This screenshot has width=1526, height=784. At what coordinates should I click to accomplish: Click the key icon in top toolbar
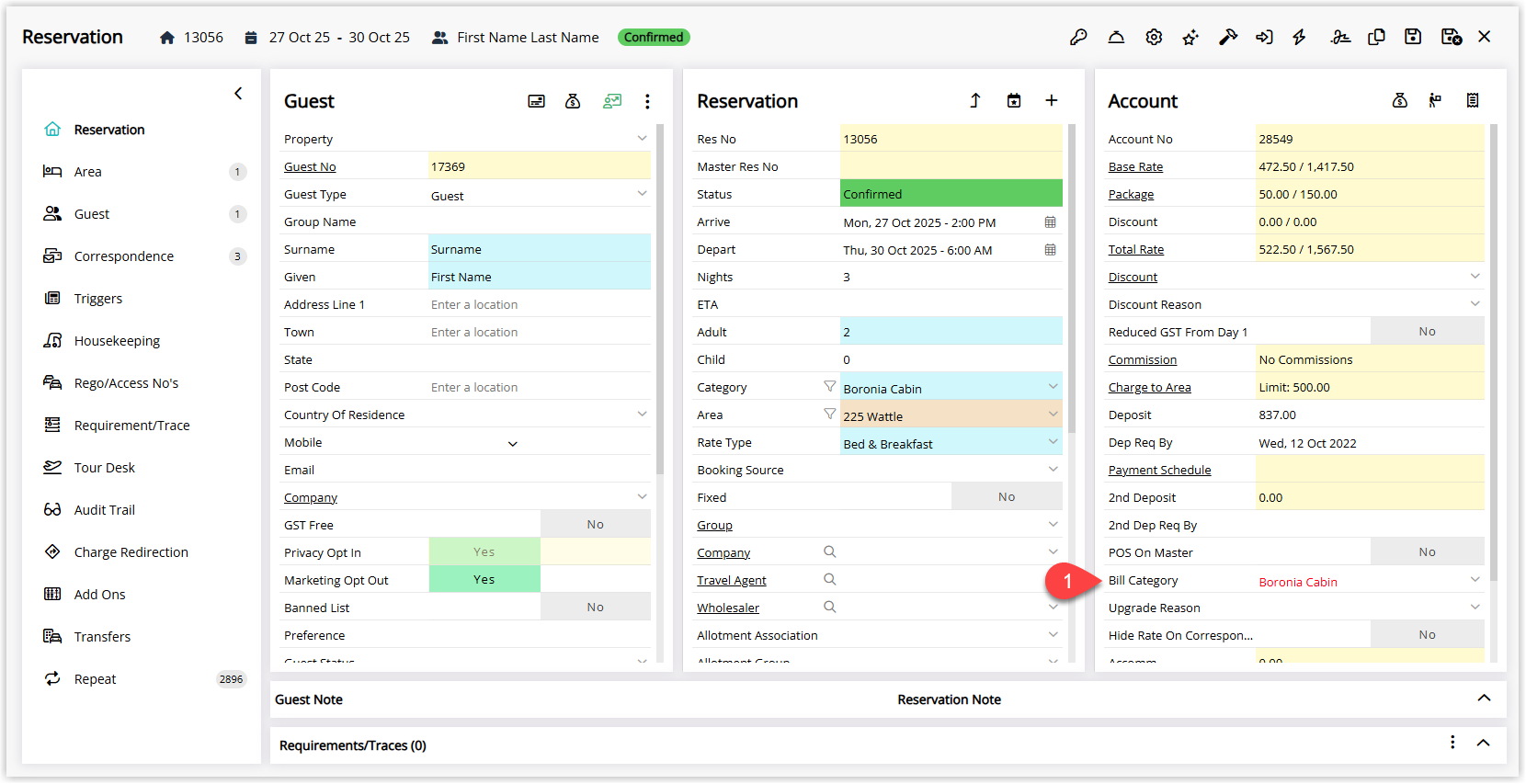click(x=1078, y=37)
